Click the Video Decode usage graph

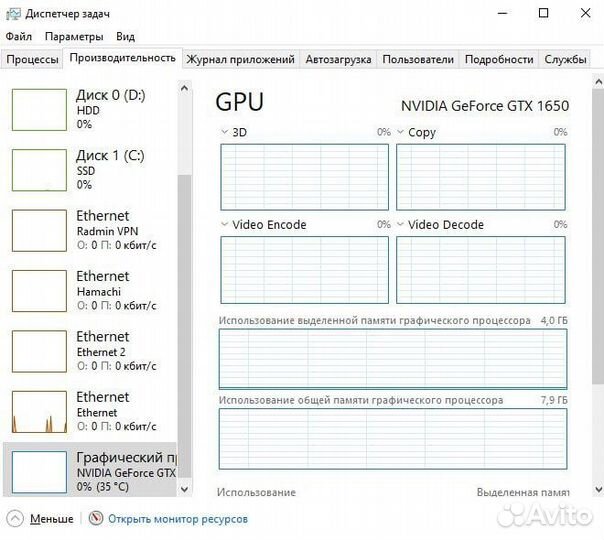[481, 270]
